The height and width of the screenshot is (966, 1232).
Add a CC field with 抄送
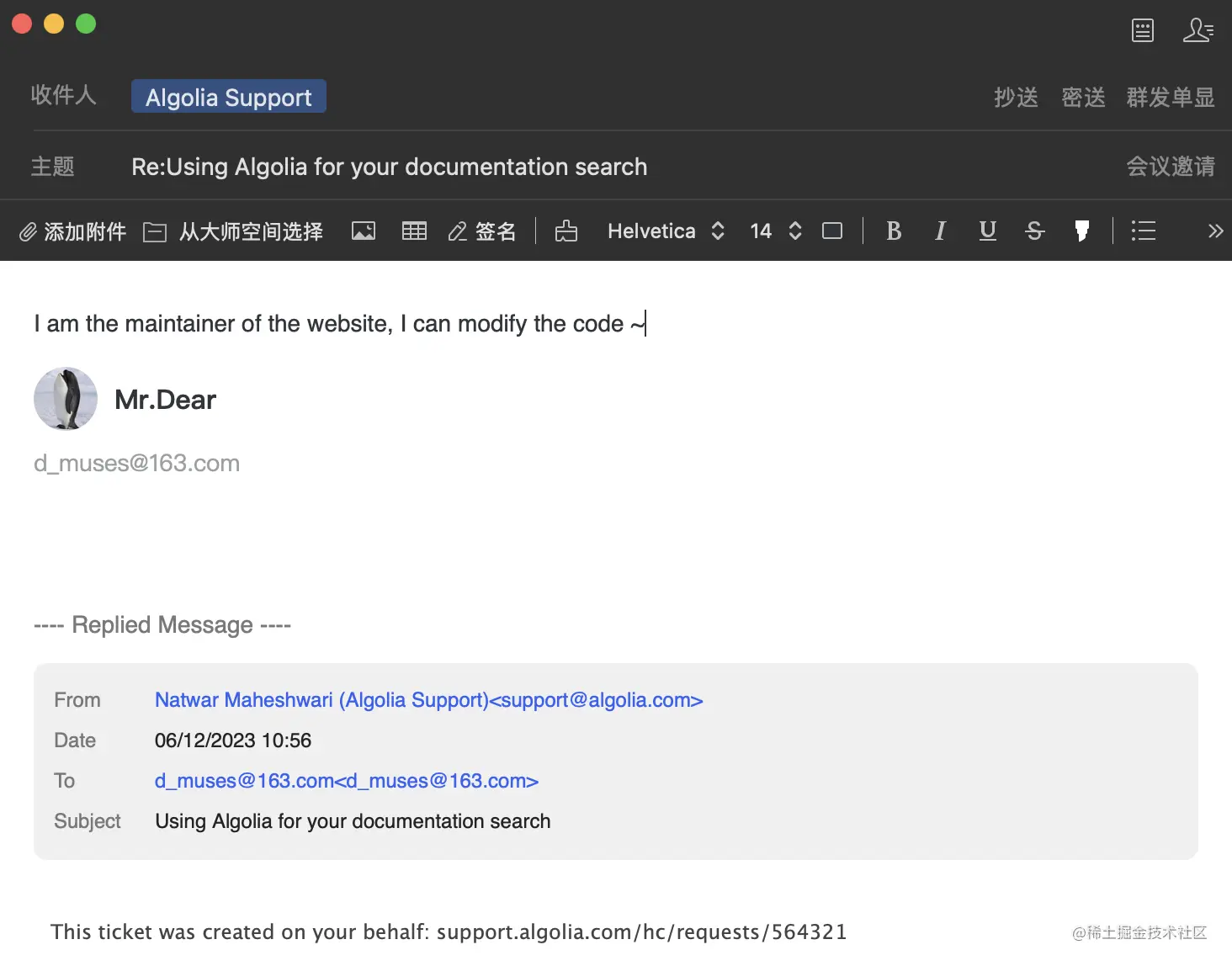pyautogui.click(x=1016, y=98)
